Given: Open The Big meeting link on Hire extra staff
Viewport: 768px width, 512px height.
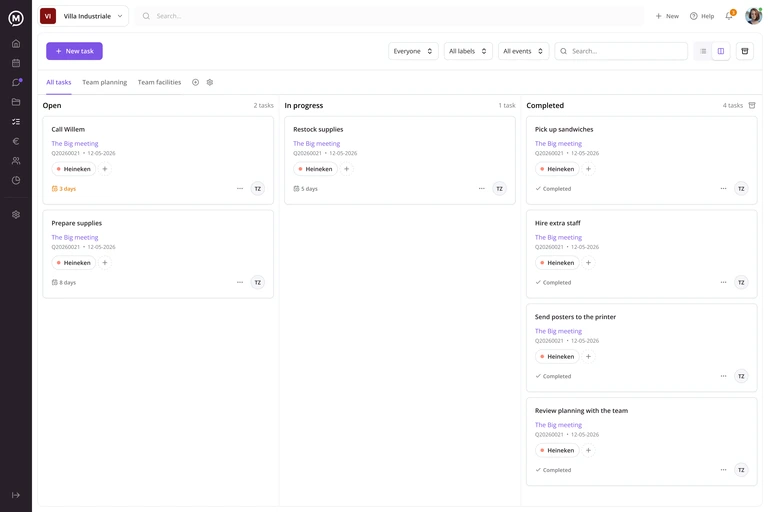Looking at the screenshot, I should tap(558, 237).
